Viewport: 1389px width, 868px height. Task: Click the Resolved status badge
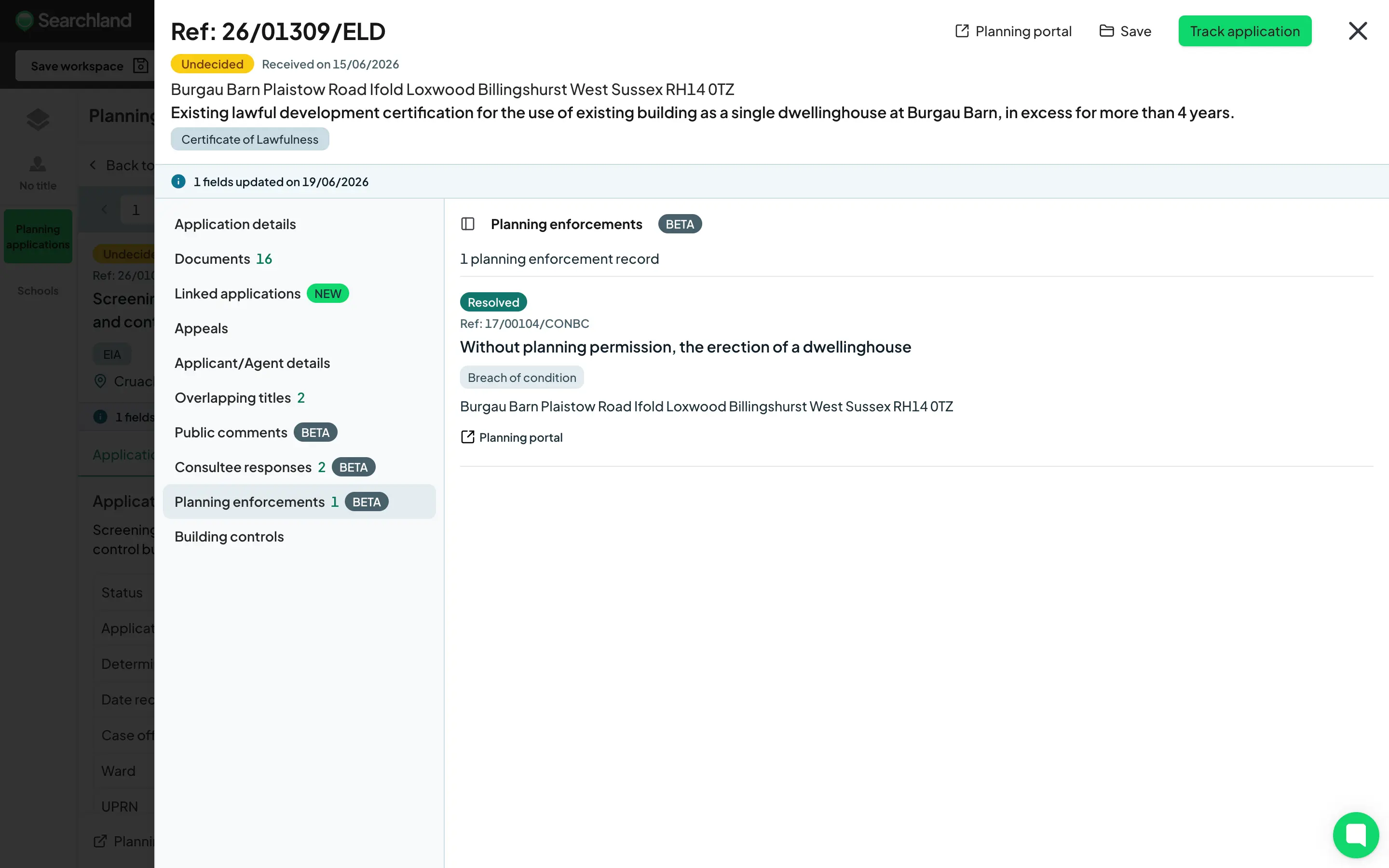(x=493, y=302)
